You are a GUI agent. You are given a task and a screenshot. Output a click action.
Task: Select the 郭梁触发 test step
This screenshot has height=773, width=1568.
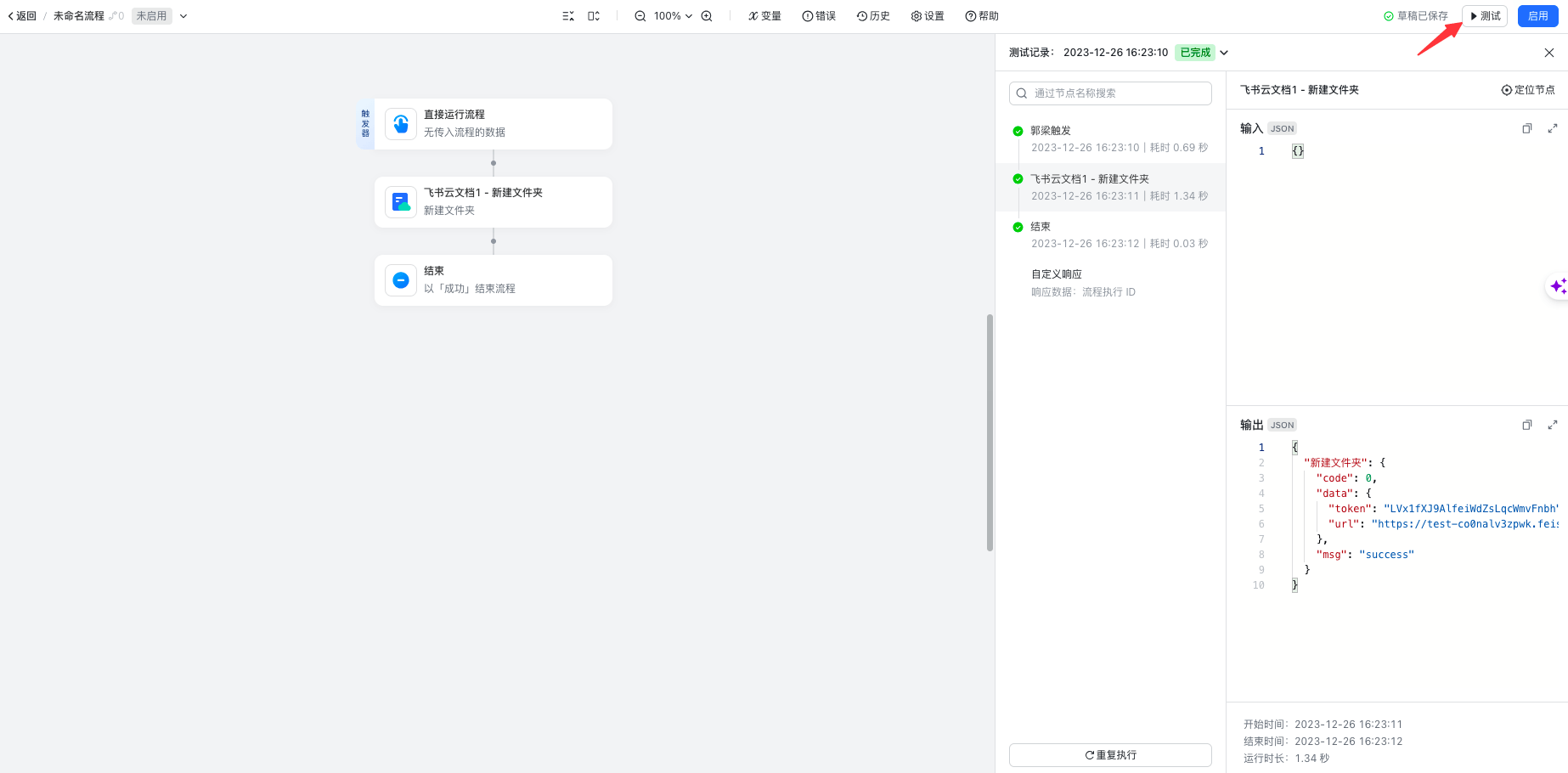[x=1110, y=139]
